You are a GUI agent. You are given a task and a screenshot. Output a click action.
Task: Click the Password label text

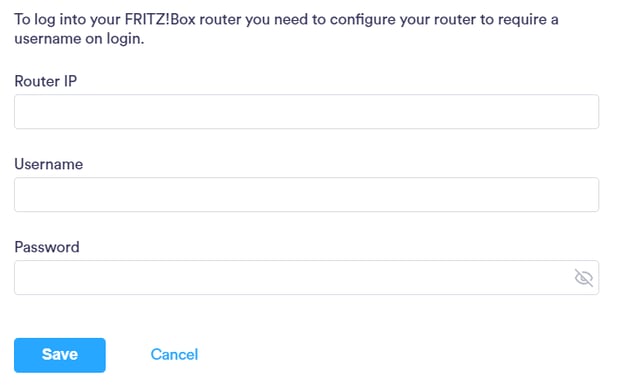click(x=47, y=247)
